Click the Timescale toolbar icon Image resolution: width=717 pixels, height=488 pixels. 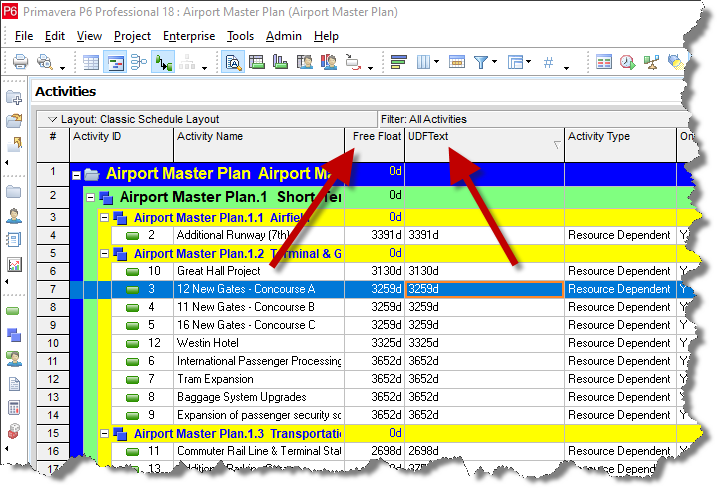coord(457,62)
